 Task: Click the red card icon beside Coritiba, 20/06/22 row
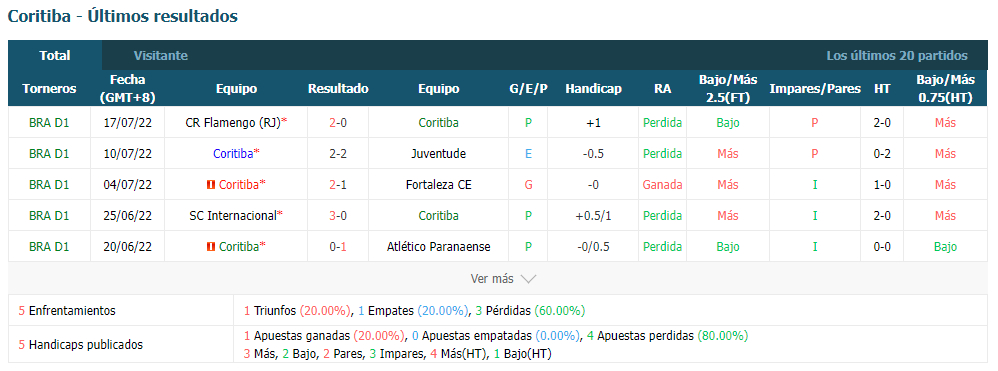point(211,246)
